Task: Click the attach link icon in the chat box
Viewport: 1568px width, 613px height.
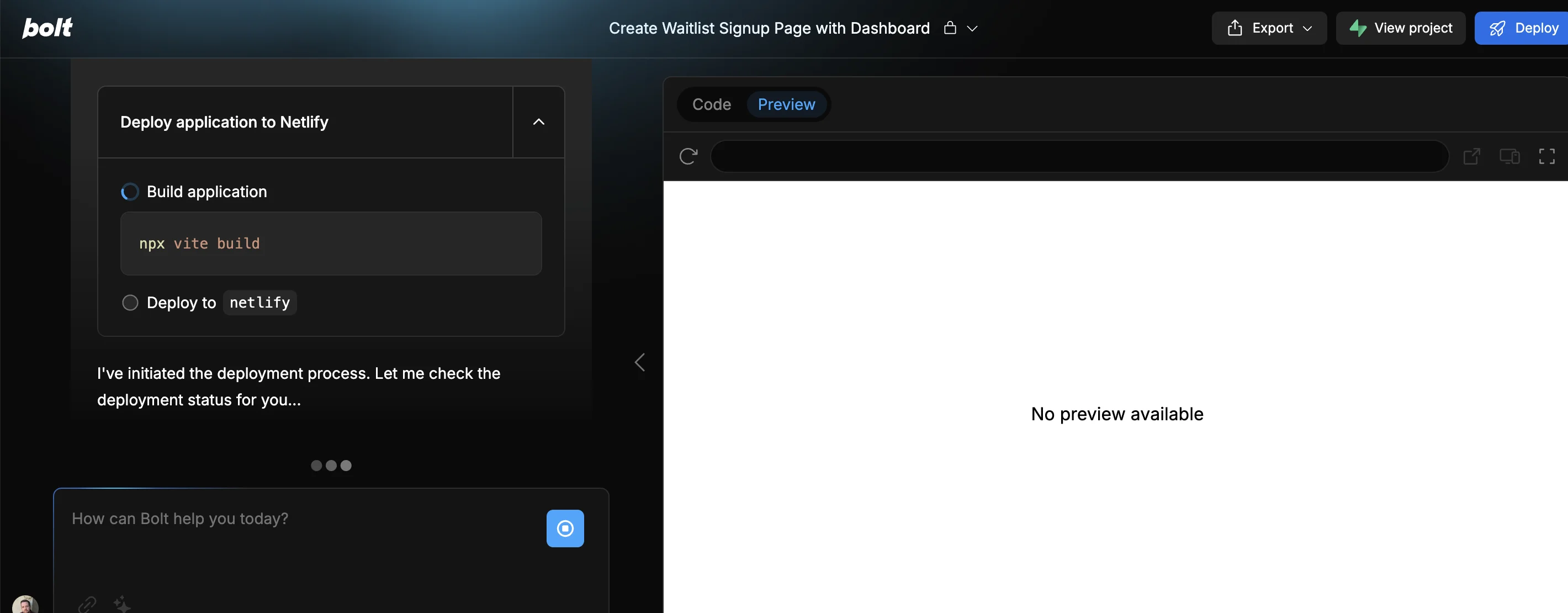Action: (87, 604)
